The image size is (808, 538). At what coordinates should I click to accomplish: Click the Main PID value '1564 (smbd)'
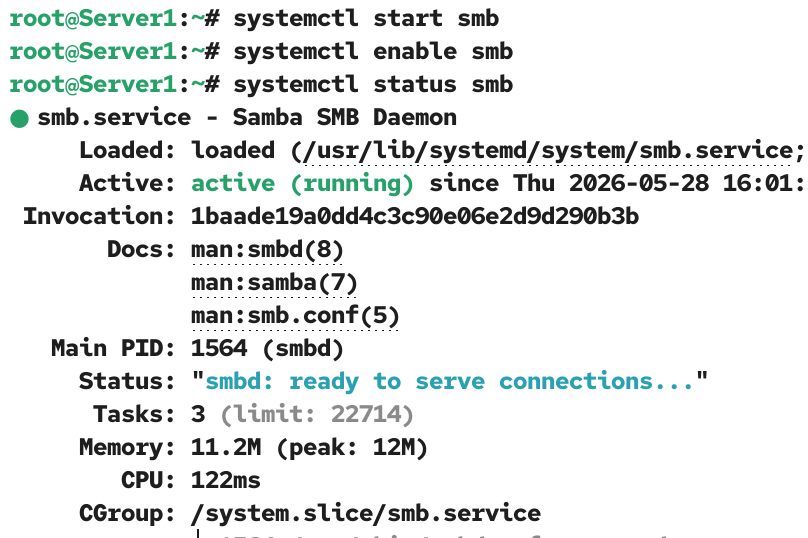(267, 349)
